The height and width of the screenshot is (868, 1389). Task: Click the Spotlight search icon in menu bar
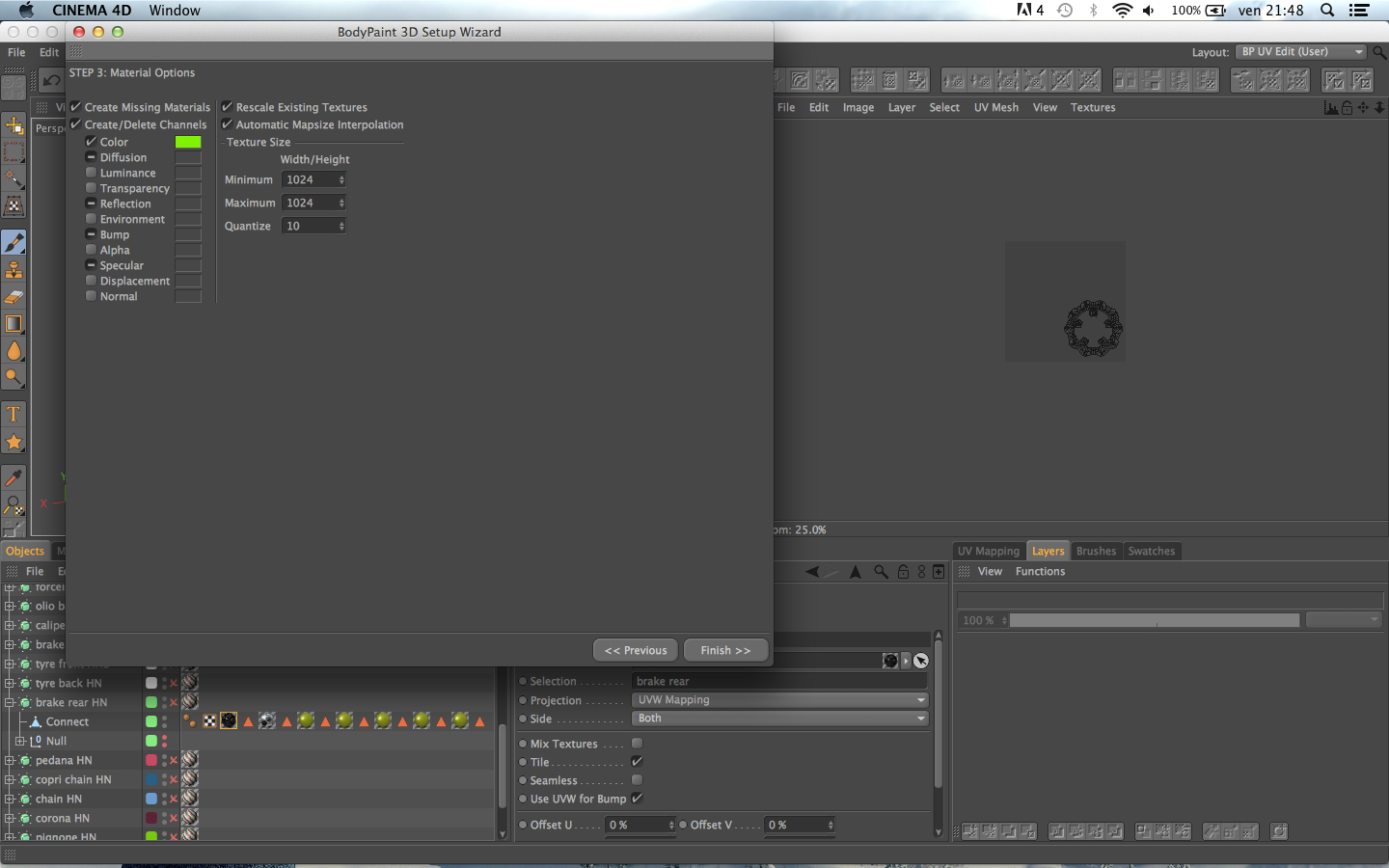tap(1327, 11)
